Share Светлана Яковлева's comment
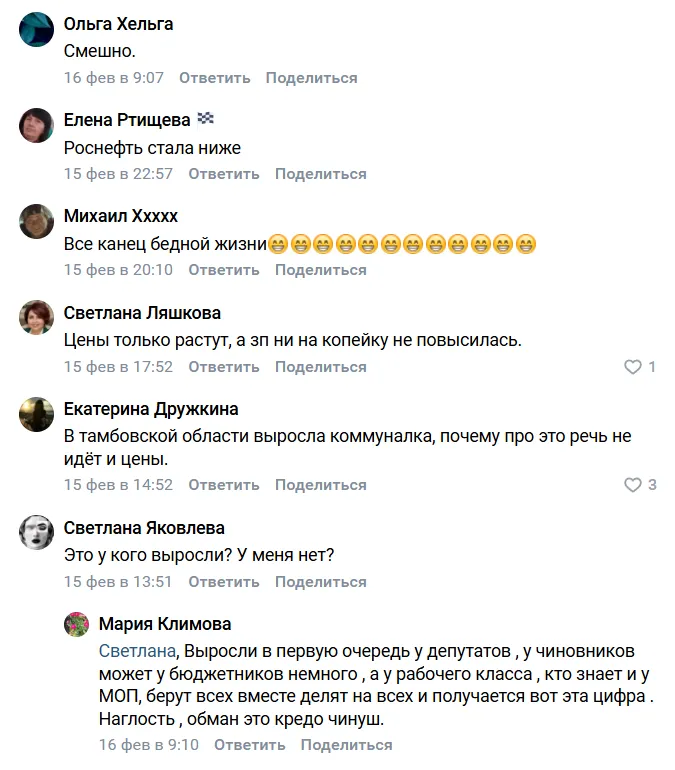 pyautogui.click(x=320, y=582)
